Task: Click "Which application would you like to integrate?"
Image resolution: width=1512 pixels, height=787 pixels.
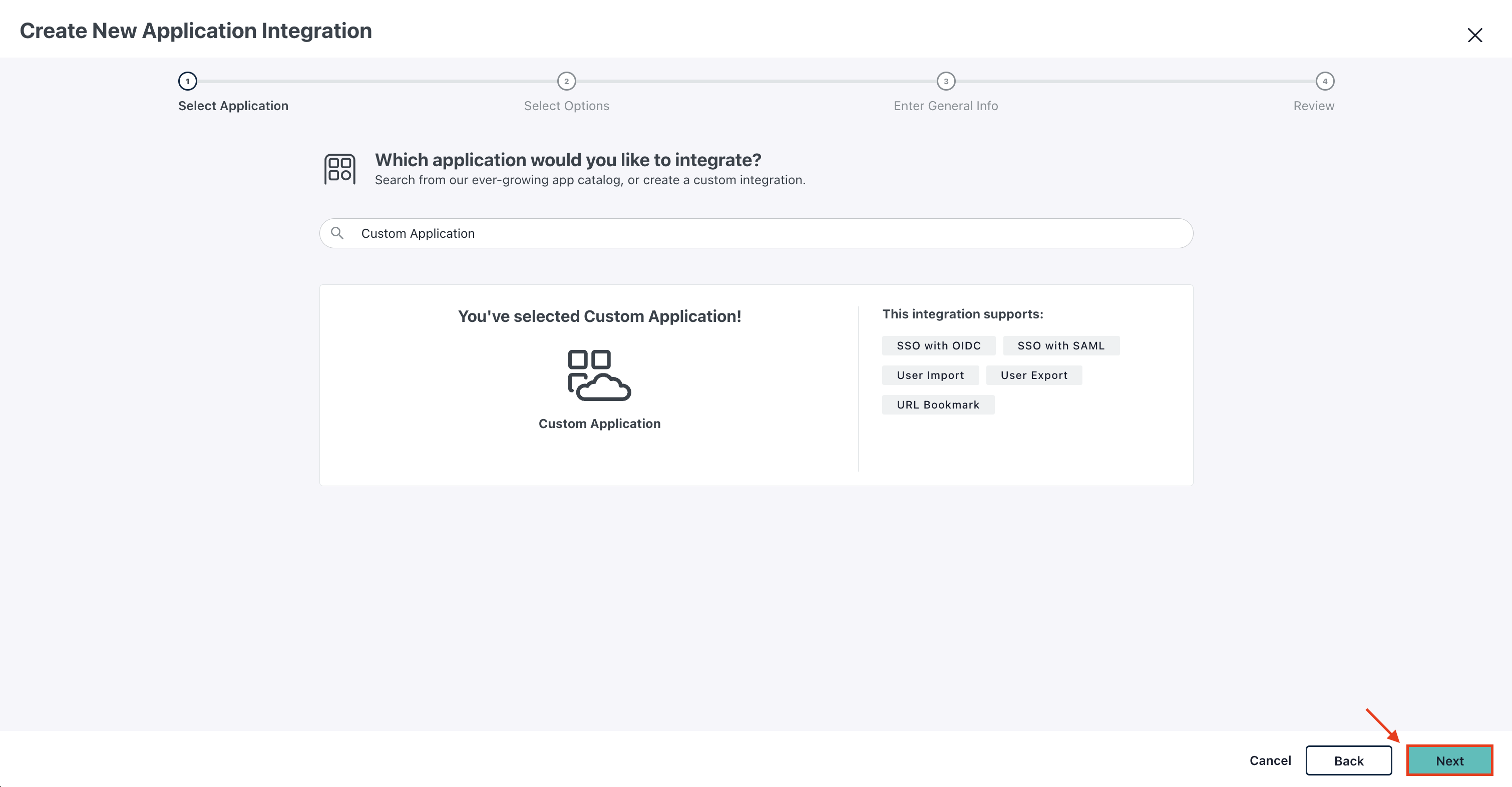Action: tap(568, 160)
